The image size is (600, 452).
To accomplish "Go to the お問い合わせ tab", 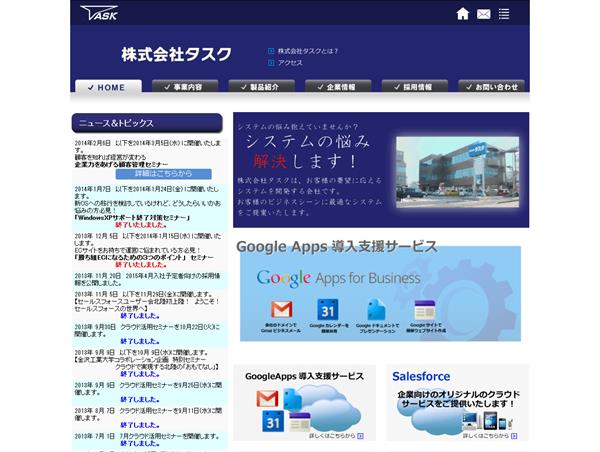I will tap(491, 86).
